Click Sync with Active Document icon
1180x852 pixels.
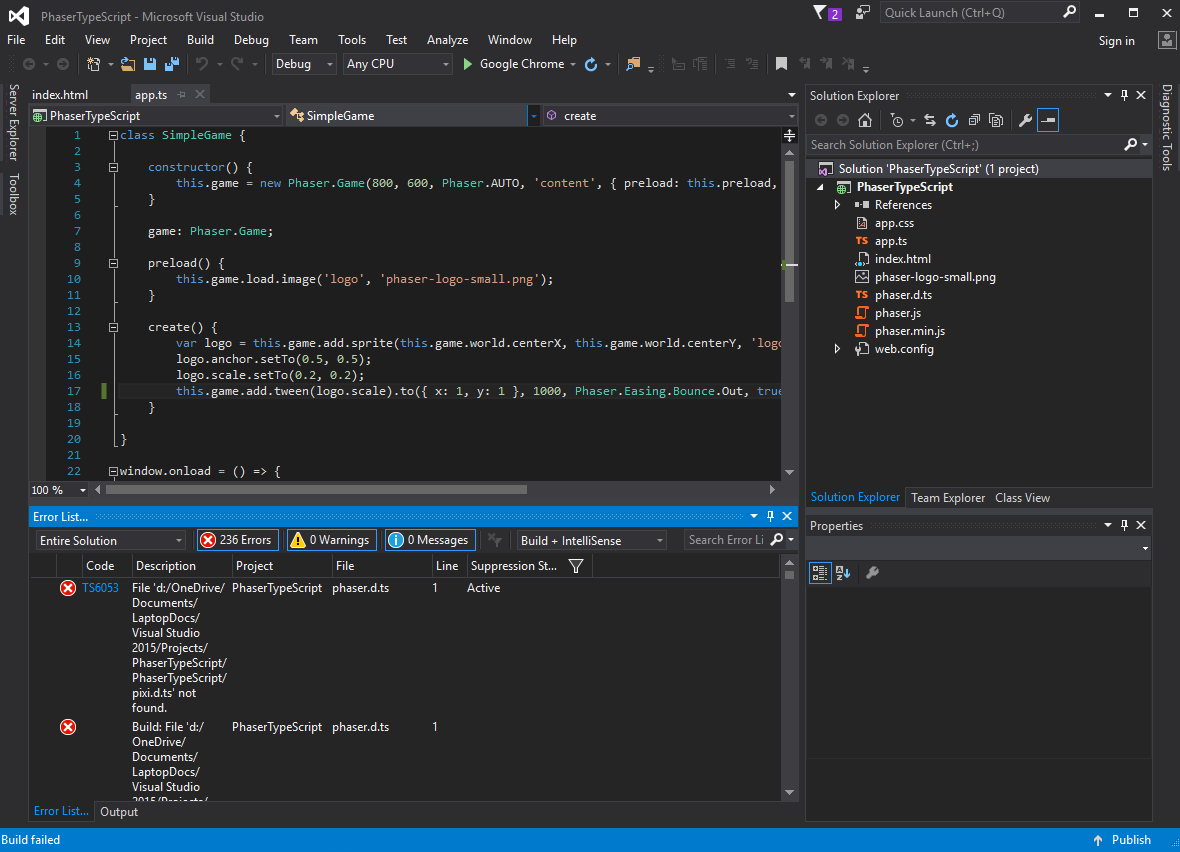pyautogui.click(x=930, y=120)
